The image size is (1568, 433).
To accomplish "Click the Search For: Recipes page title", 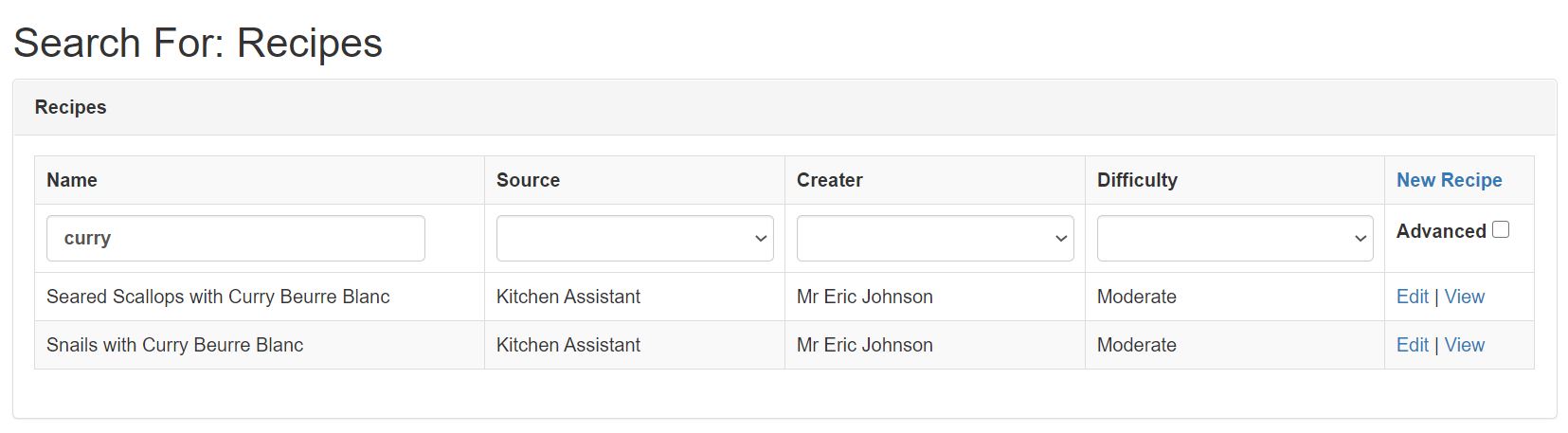I will click(198, 44).
